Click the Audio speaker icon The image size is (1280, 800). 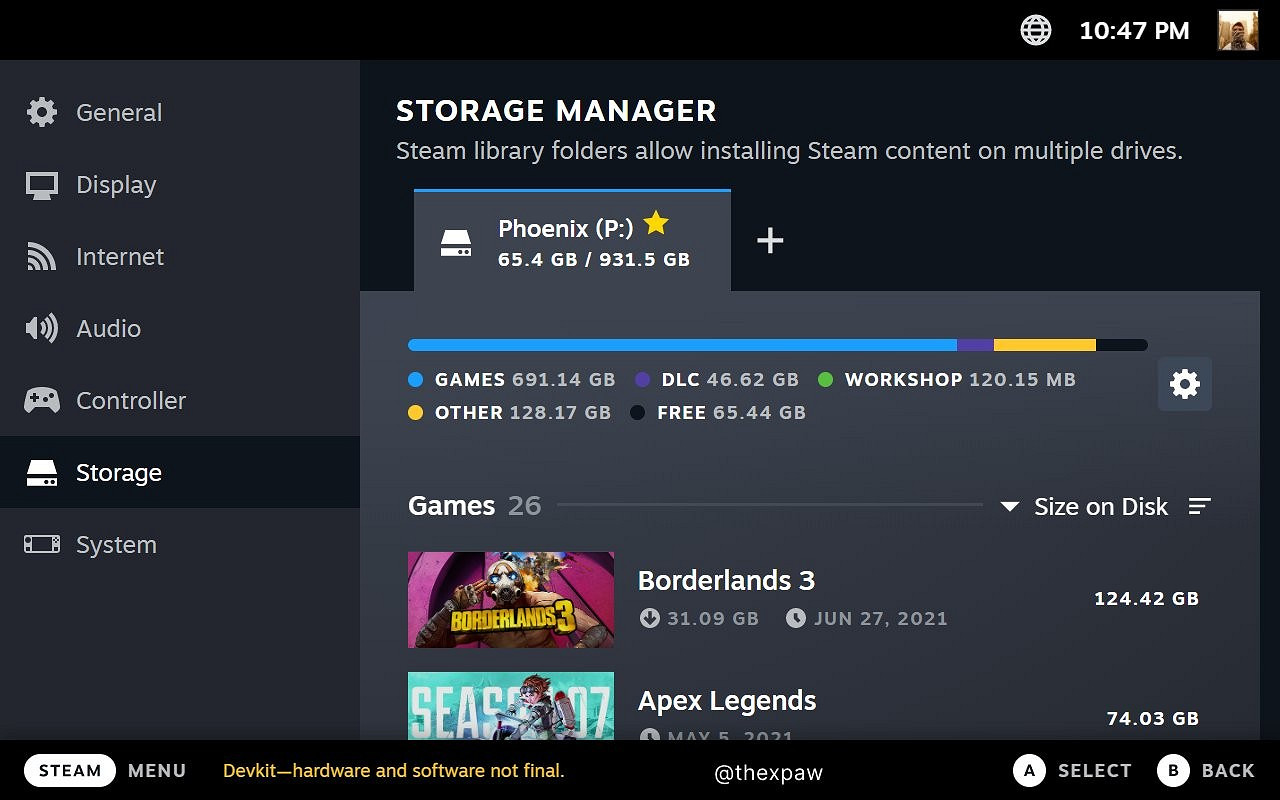40,328
